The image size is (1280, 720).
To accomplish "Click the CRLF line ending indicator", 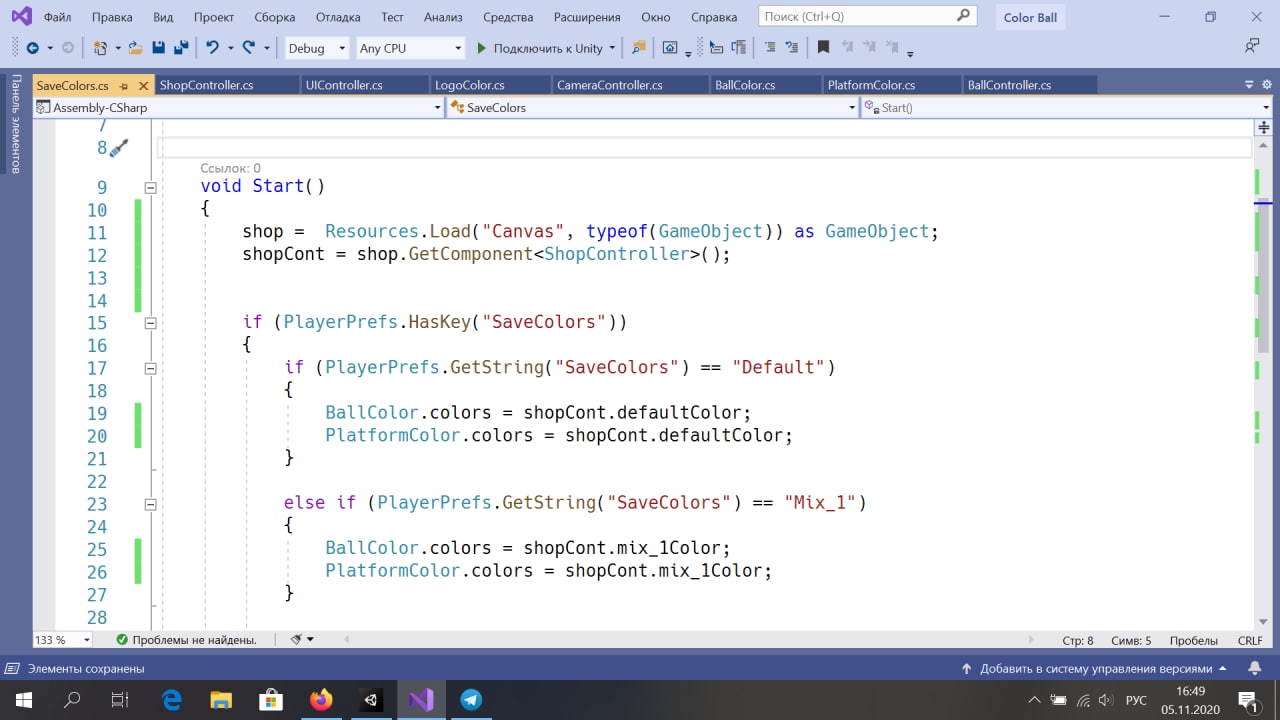I will coord(1250,640).
